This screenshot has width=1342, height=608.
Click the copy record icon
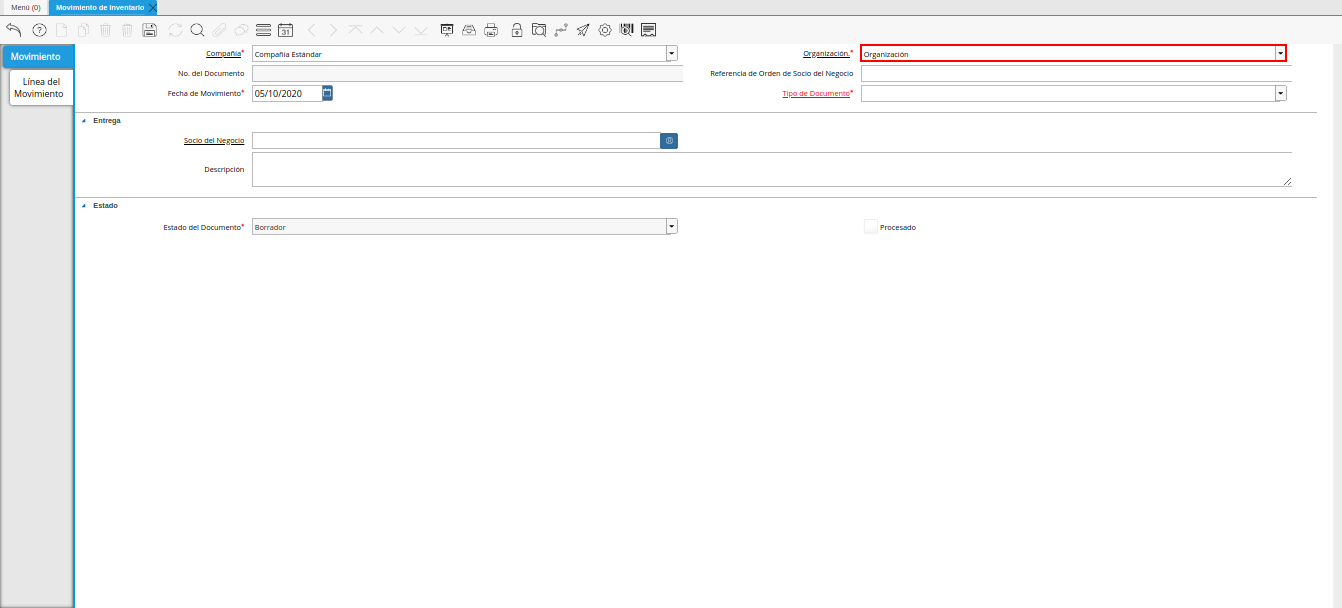84,30
